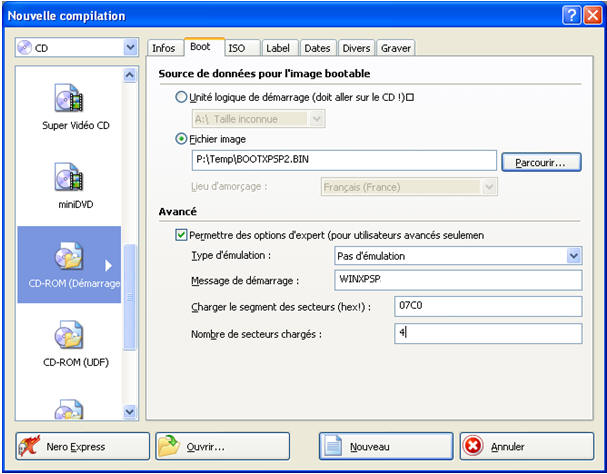Switch to the ISO tab

point(241,48)
